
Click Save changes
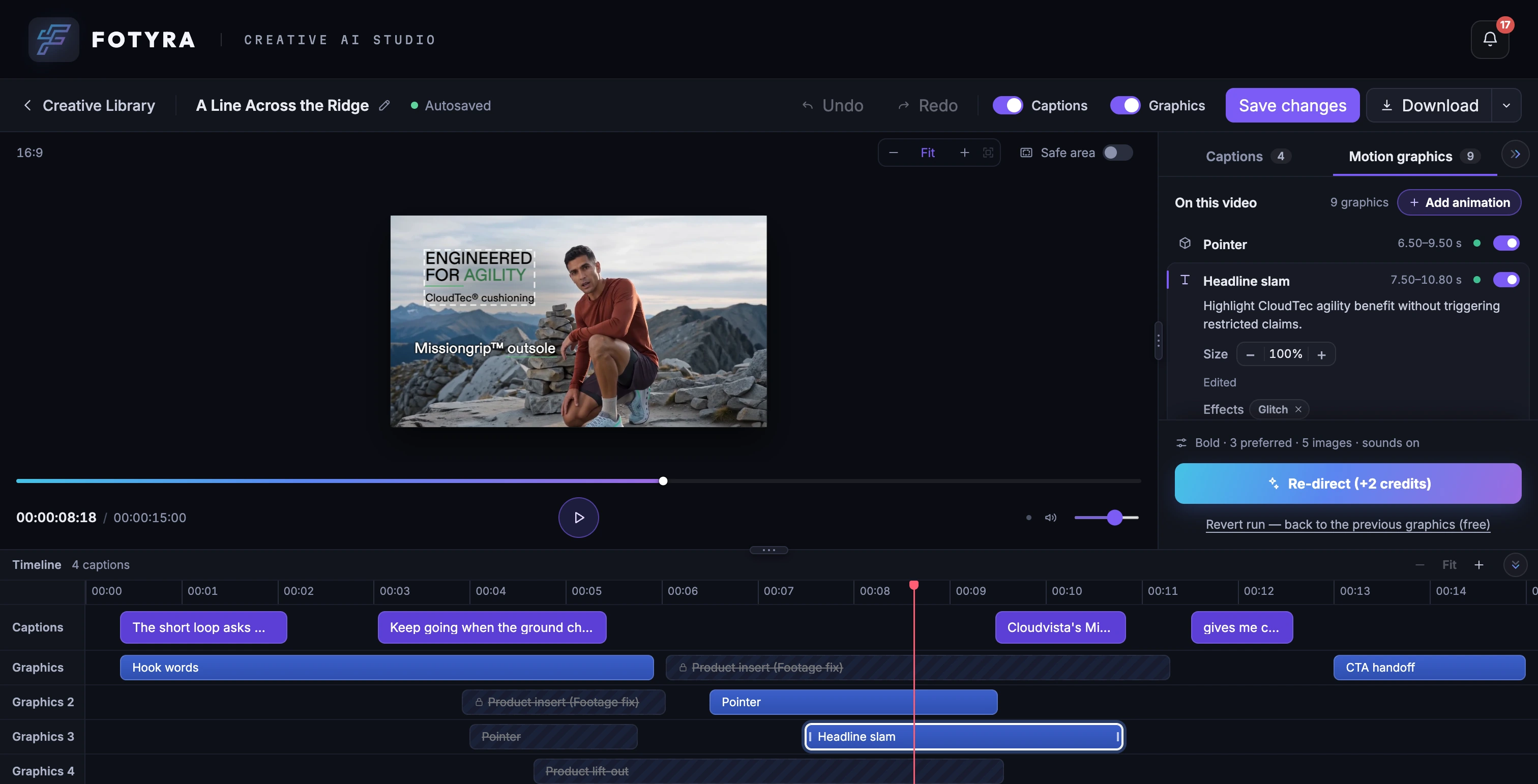pos(1292,106)
